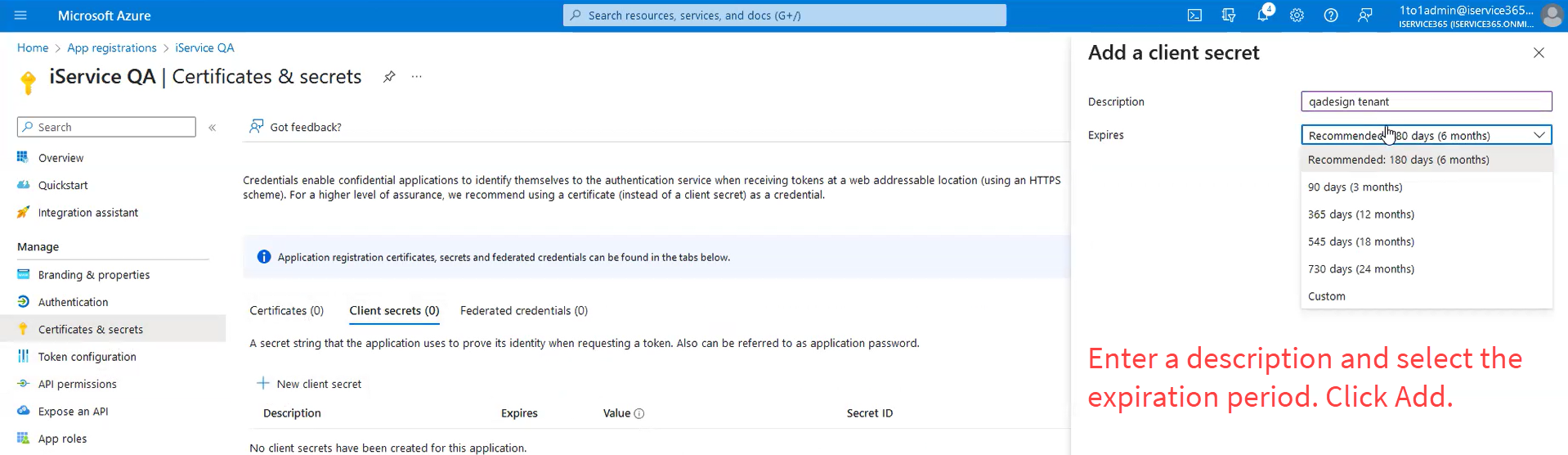The image size is (1568, 455).
Task: Open the portal hamburger menu
Action: pos(20,16)
